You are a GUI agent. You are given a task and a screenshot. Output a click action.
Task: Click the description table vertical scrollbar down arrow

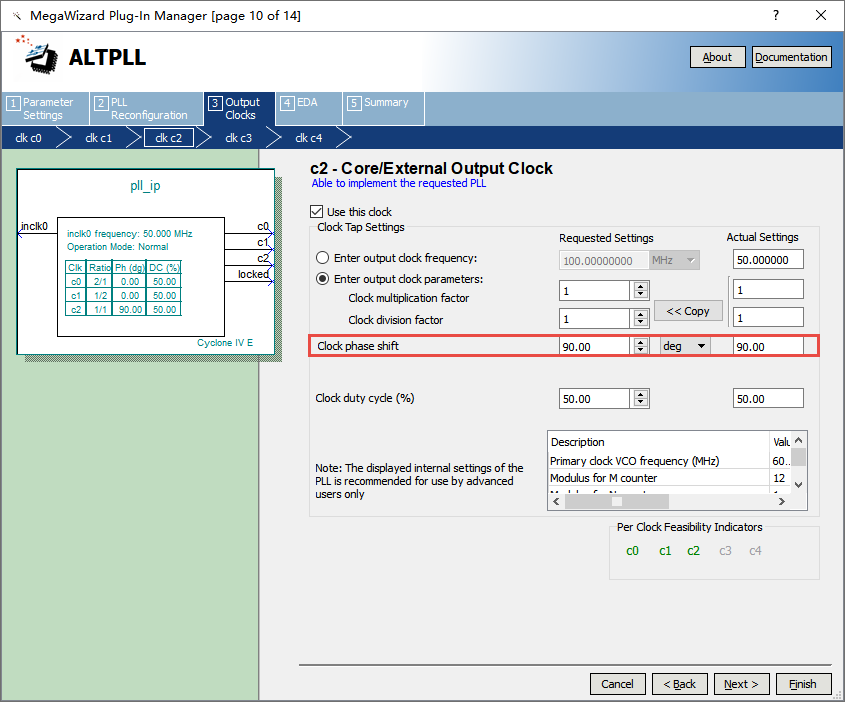click(x=799, y=484)
